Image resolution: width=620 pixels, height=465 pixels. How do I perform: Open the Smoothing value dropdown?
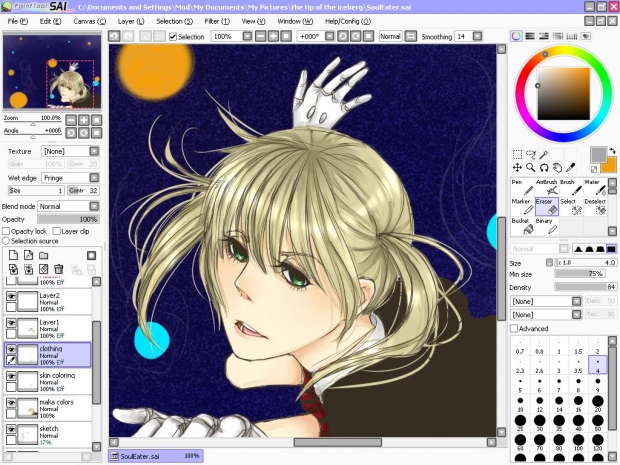(x=478, y=36)
